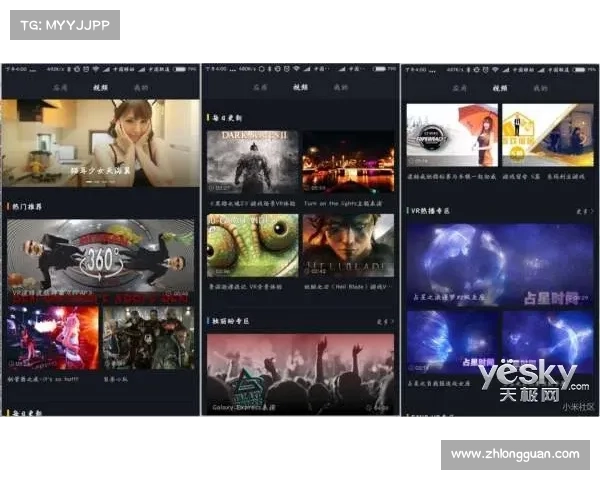Open 我的 tab in right phone screen
Image resolution: width=600 pixels, height=480 pixels.
click(x=540, y=88)
